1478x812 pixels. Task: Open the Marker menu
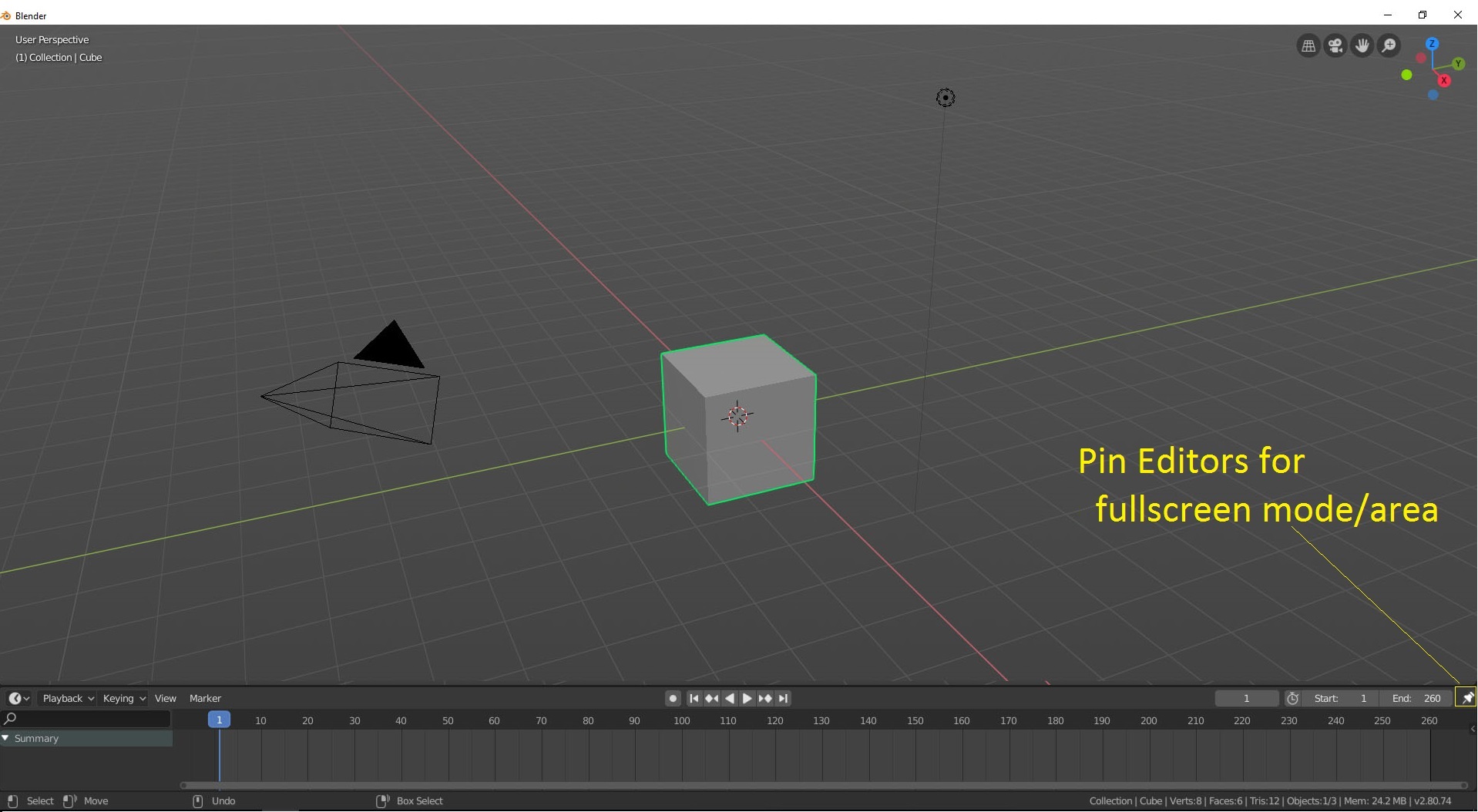(205, 699)
